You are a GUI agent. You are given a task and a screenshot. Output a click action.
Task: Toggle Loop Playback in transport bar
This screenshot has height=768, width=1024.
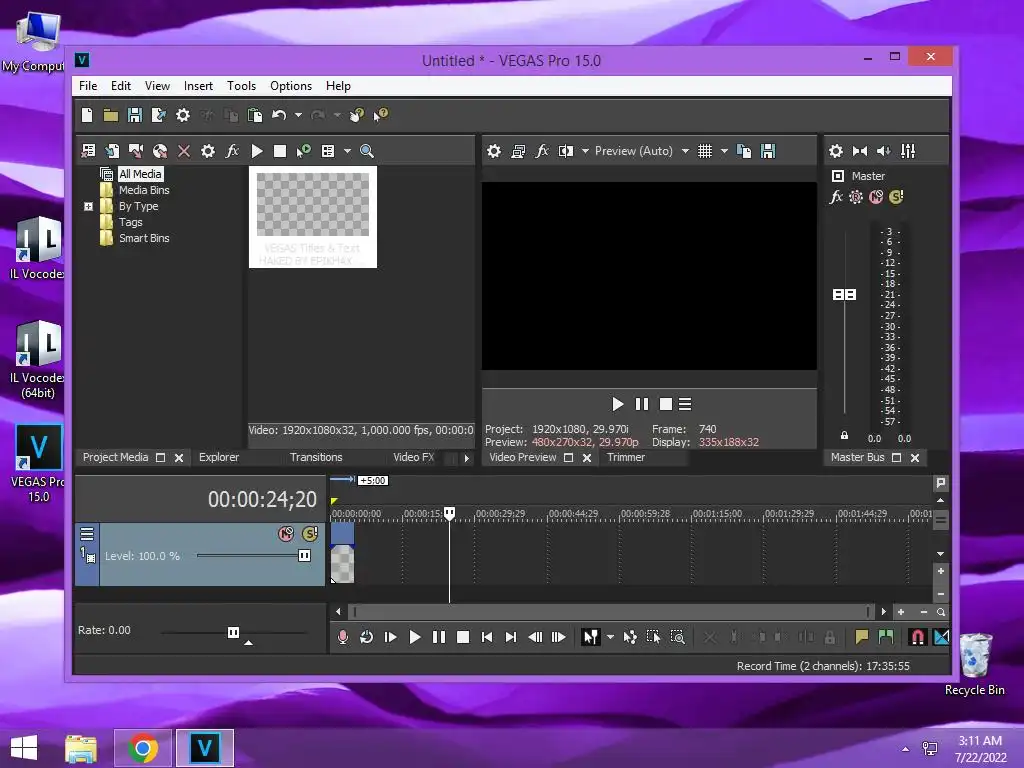(366, 637)
